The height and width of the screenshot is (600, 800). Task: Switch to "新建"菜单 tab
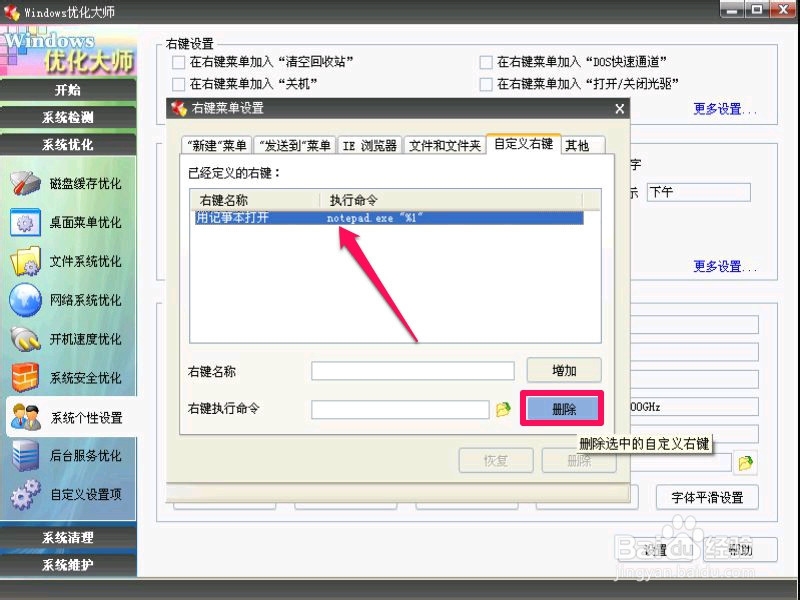(x=216, y=145)
